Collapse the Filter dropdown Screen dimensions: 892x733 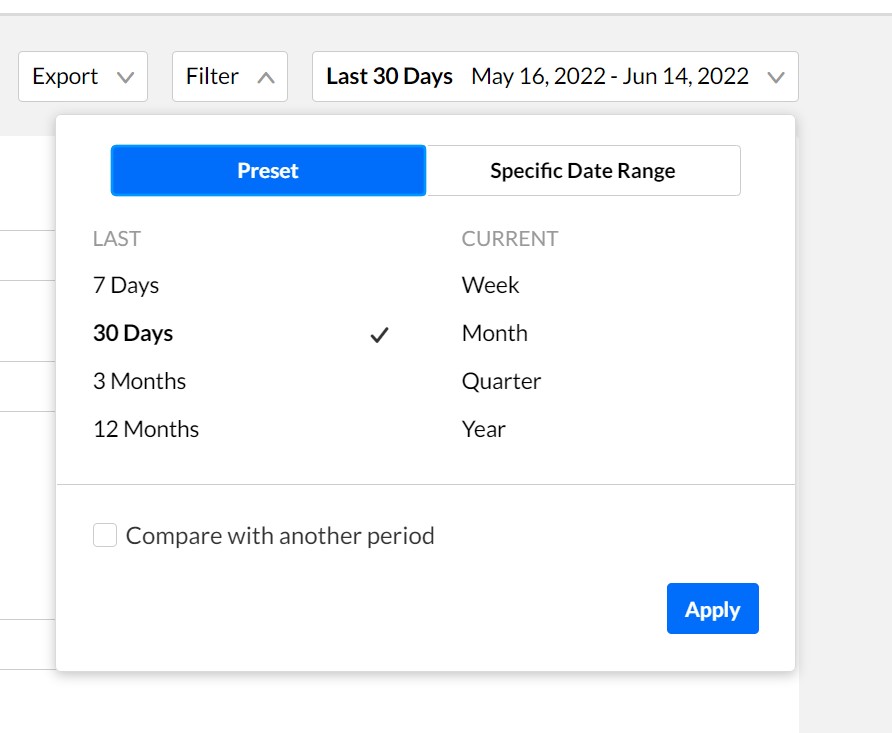click(230, 77)
